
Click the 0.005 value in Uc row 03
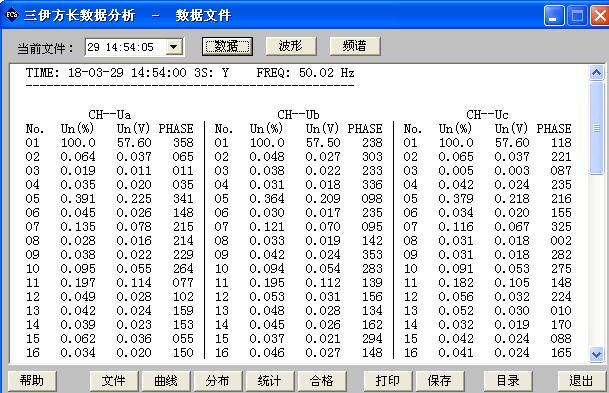pyautogui.click(x=456, y=171)
